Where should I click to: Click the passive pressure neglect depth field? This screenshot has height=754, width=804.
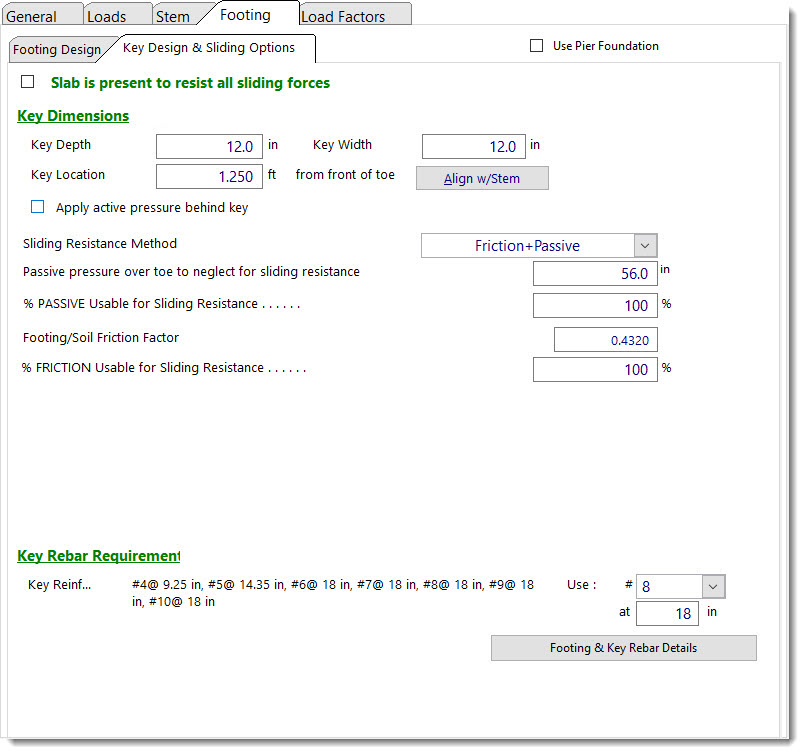[x=594, y=274]
